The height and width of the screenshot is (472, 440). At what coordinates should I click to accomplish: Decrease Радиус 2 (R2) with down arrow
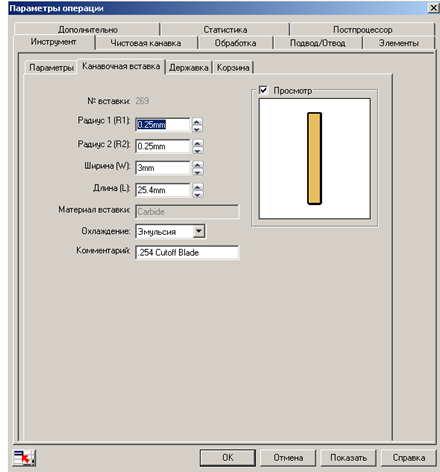click(198, 150)
